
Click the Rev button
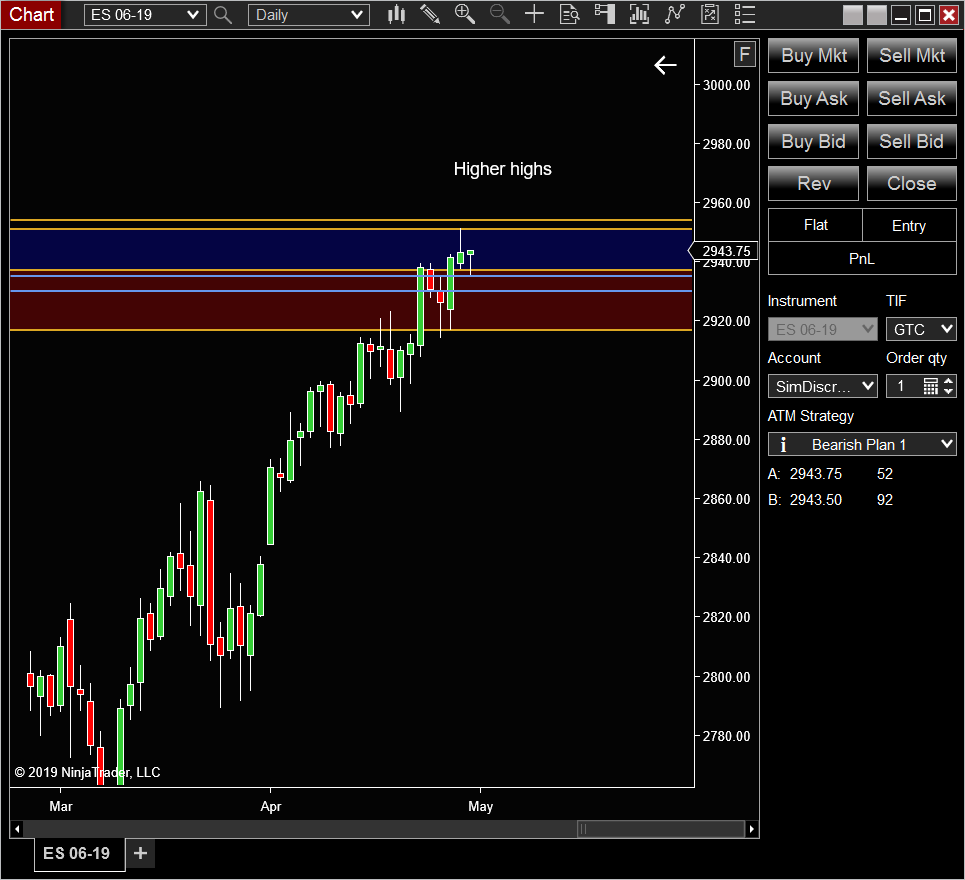coord(814,183)
